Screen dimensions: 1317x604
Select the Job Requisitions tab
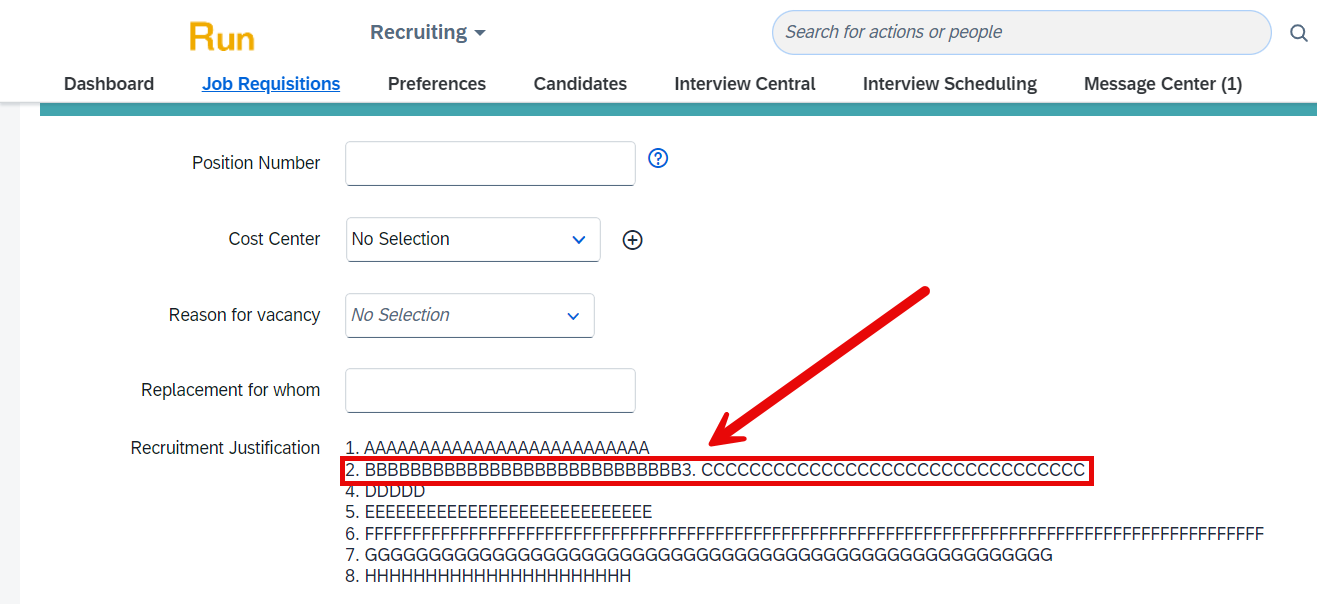pyautogui.click(x=271, y=84)
